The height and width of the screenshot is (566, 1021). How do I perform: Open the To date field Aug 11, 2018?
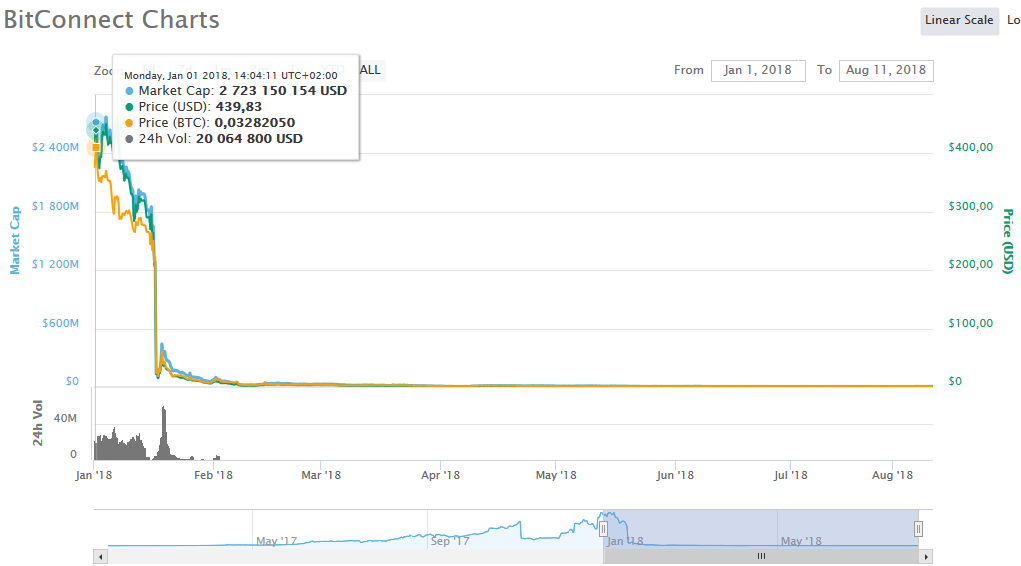(x=886, y=70)
